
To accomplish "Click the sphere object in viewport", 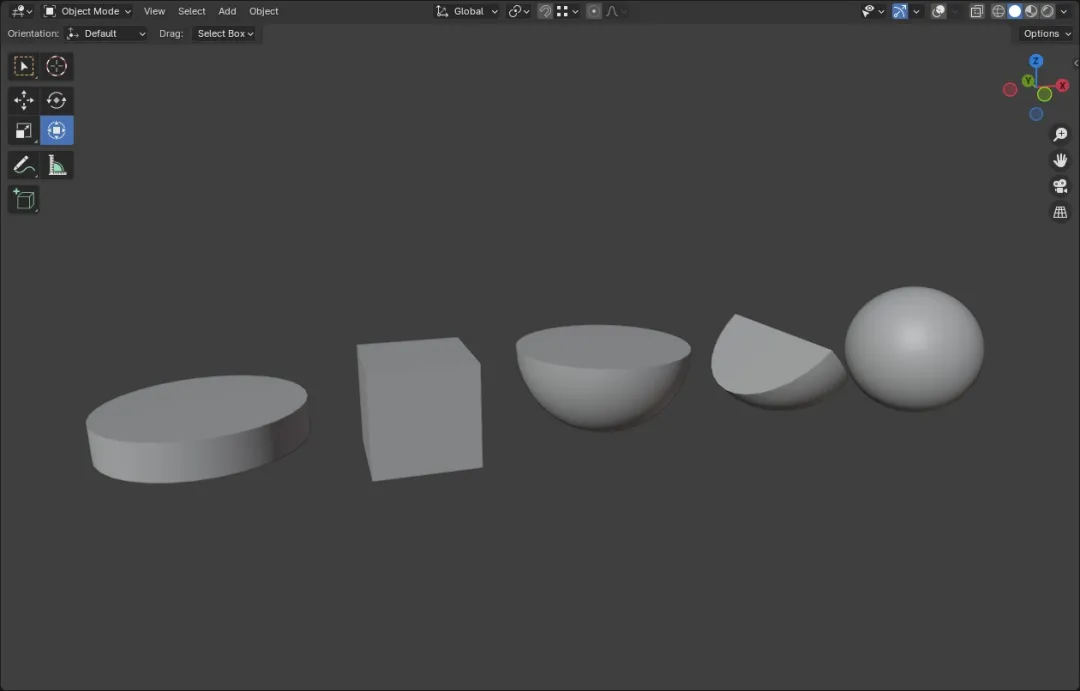I will point(914,348).
